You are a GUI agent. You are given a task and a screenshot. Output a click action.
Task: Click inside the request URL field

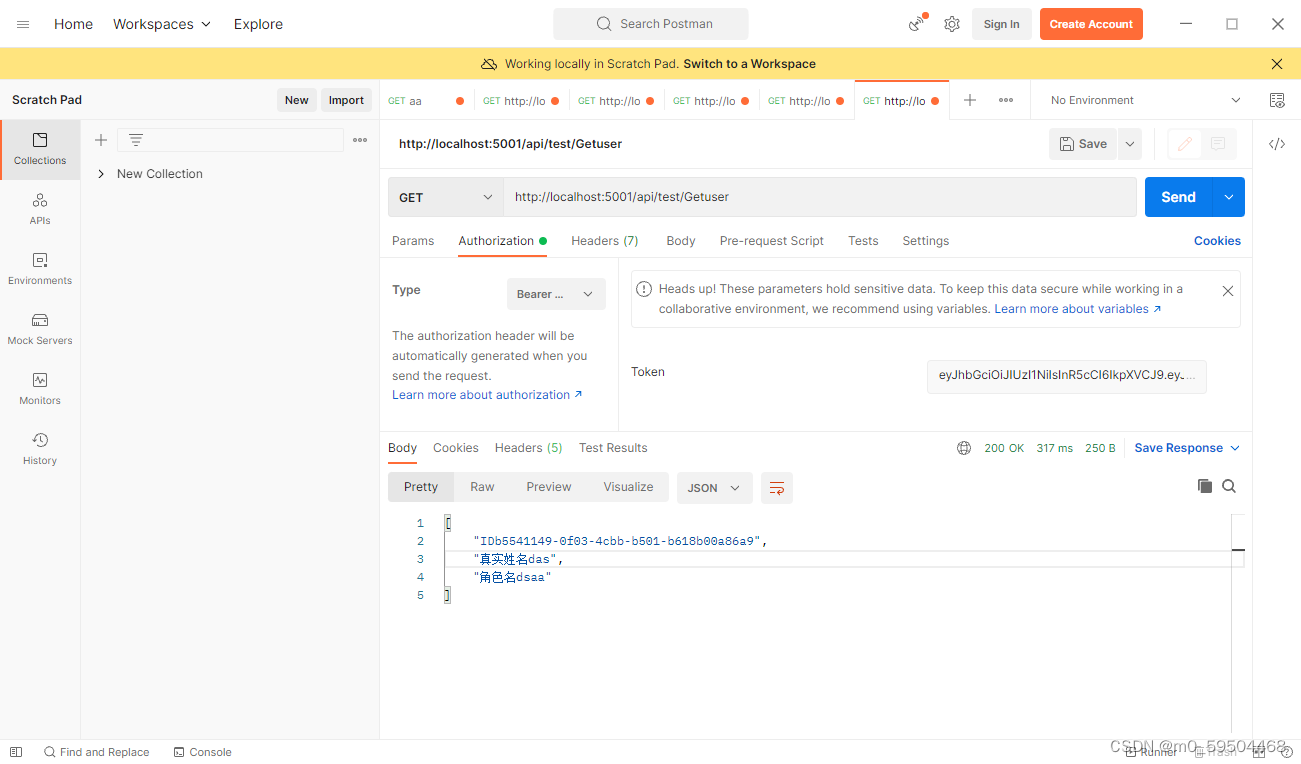pos(820,197)
